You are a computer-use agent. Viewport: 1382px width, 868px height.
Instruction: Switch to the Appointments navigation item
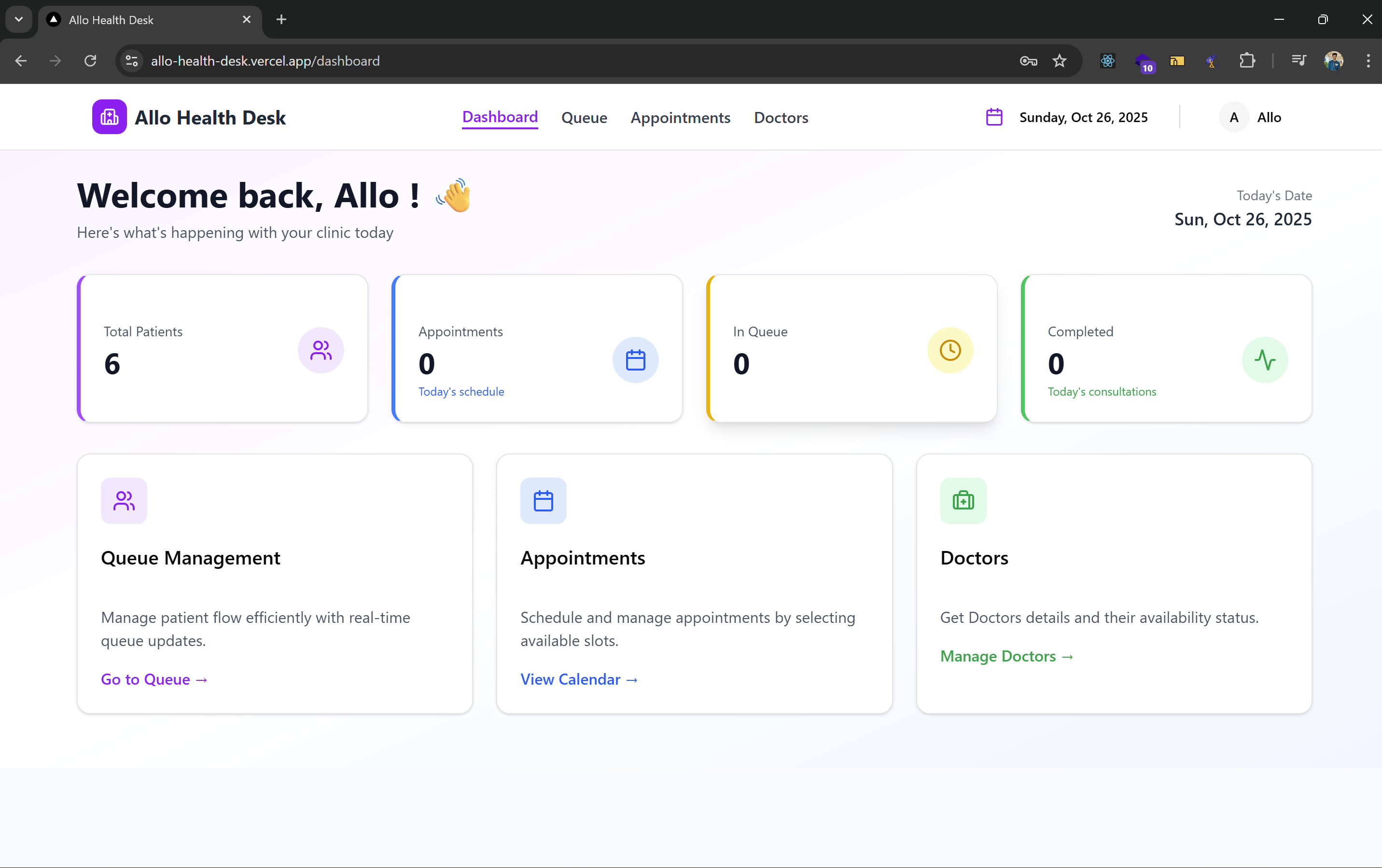click(680, 118)
